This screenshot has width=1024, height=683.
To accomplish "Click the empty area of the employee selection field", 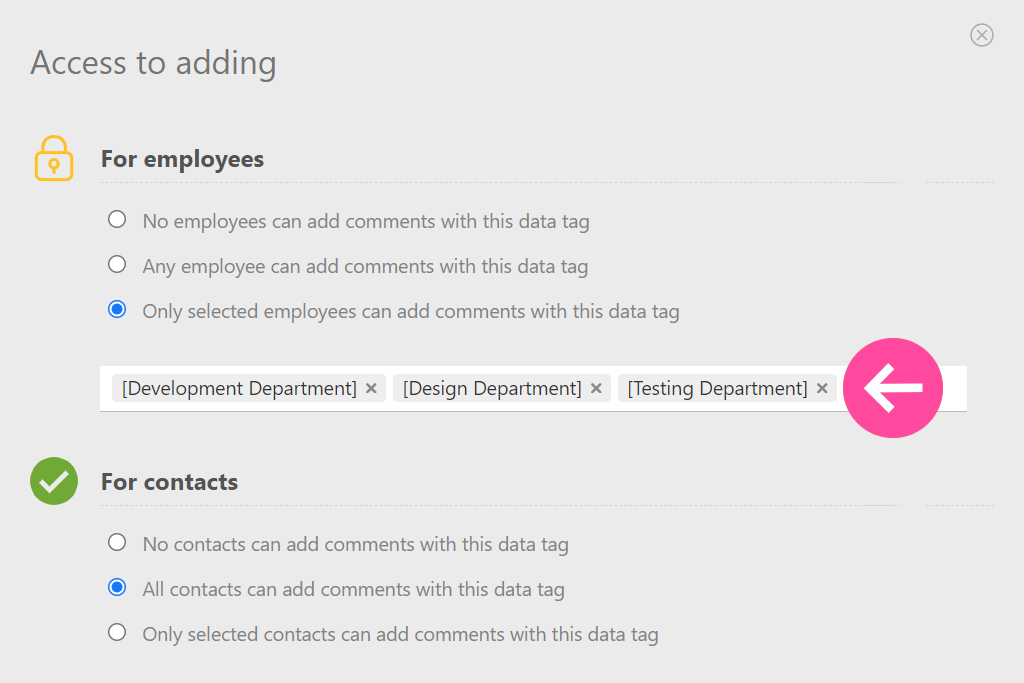I will (953, 389).
